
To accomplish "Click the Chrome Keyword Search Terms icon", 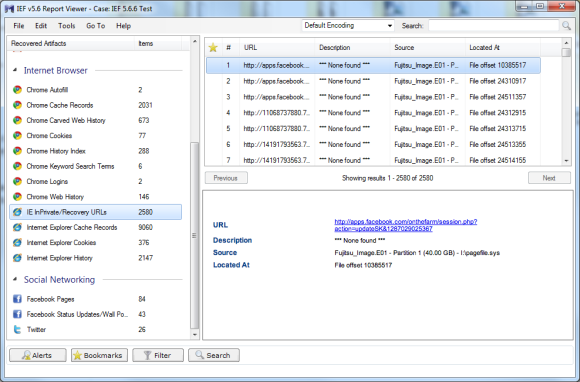I will tap(17, 166).
